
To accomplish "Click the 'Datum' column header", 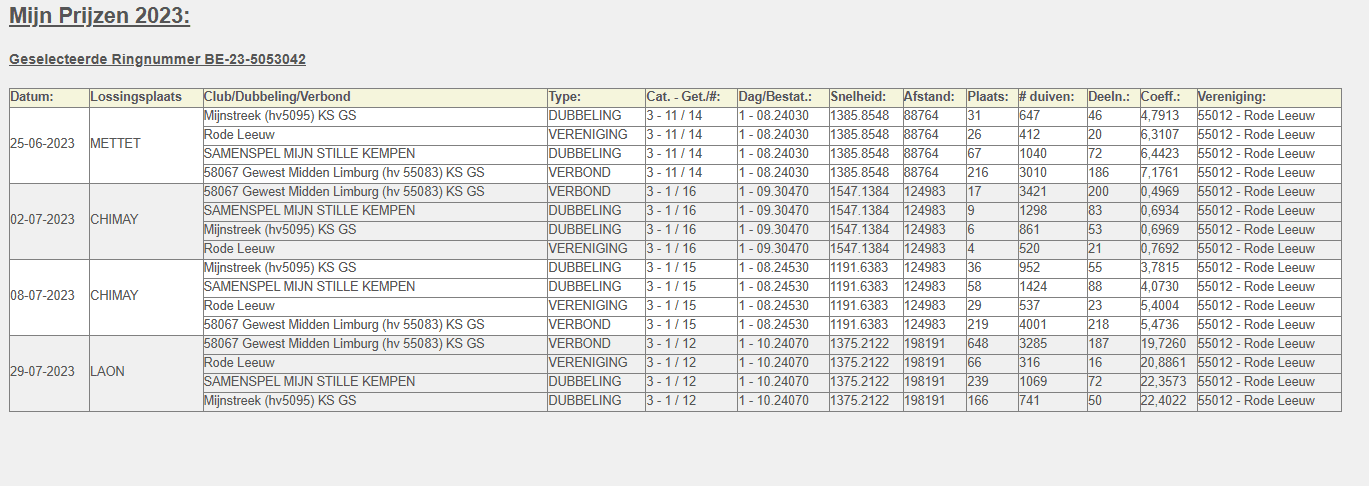I will (x=31, y=97).
